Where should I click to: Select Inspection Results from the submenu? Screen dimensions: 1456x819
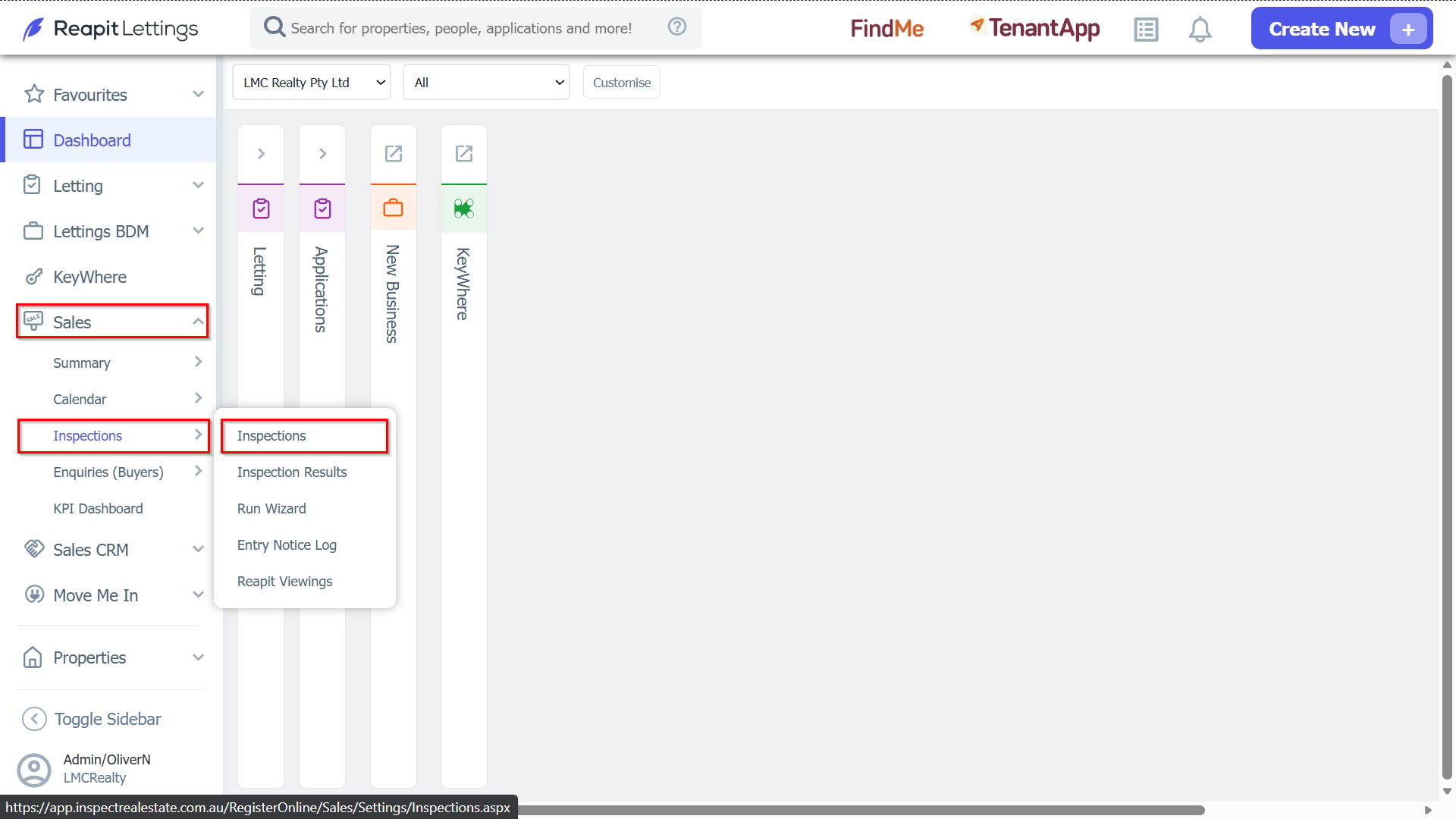pos(292,472)
